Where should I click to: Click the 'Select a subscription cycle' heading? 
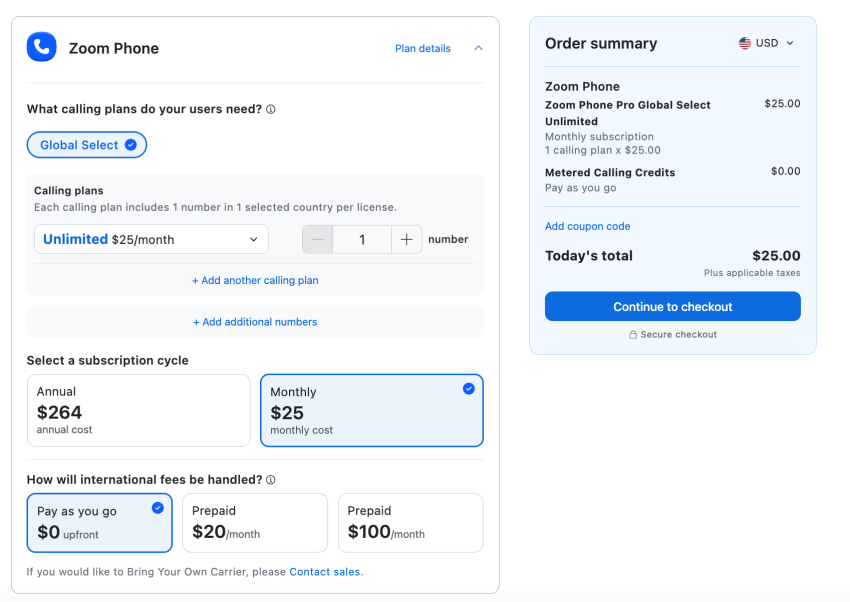pos(107,361)
